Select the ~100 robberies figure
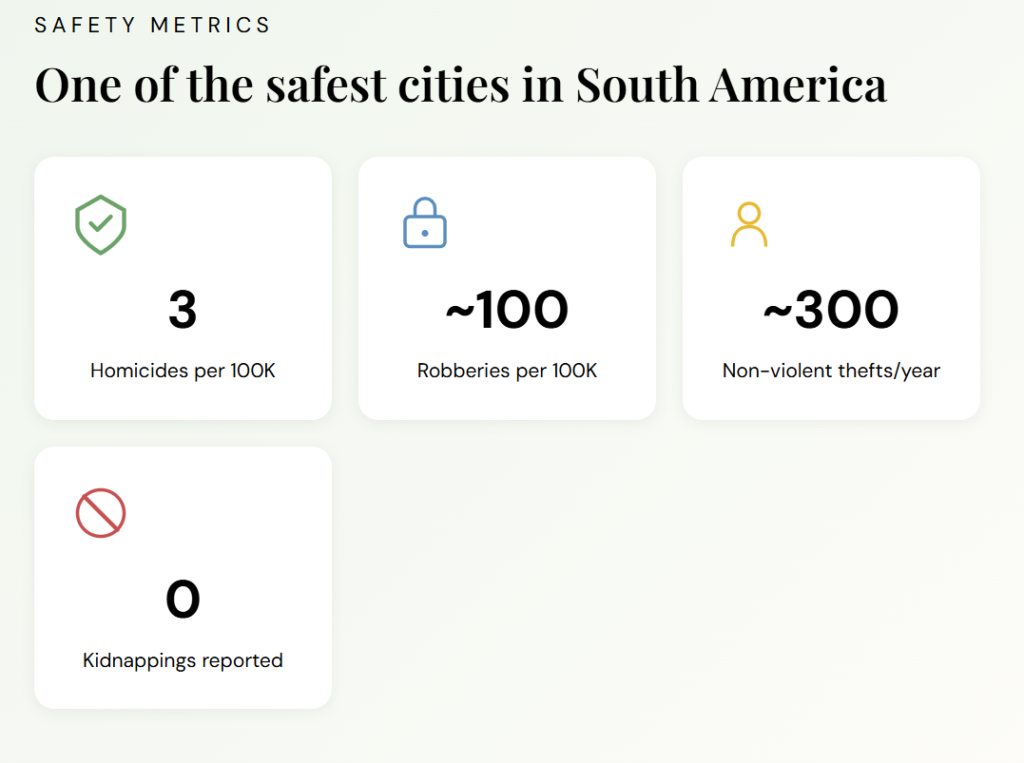Image resolution: width=1024 pixels, height=763 pixels. pyautogui.click(x=507, y=310)
